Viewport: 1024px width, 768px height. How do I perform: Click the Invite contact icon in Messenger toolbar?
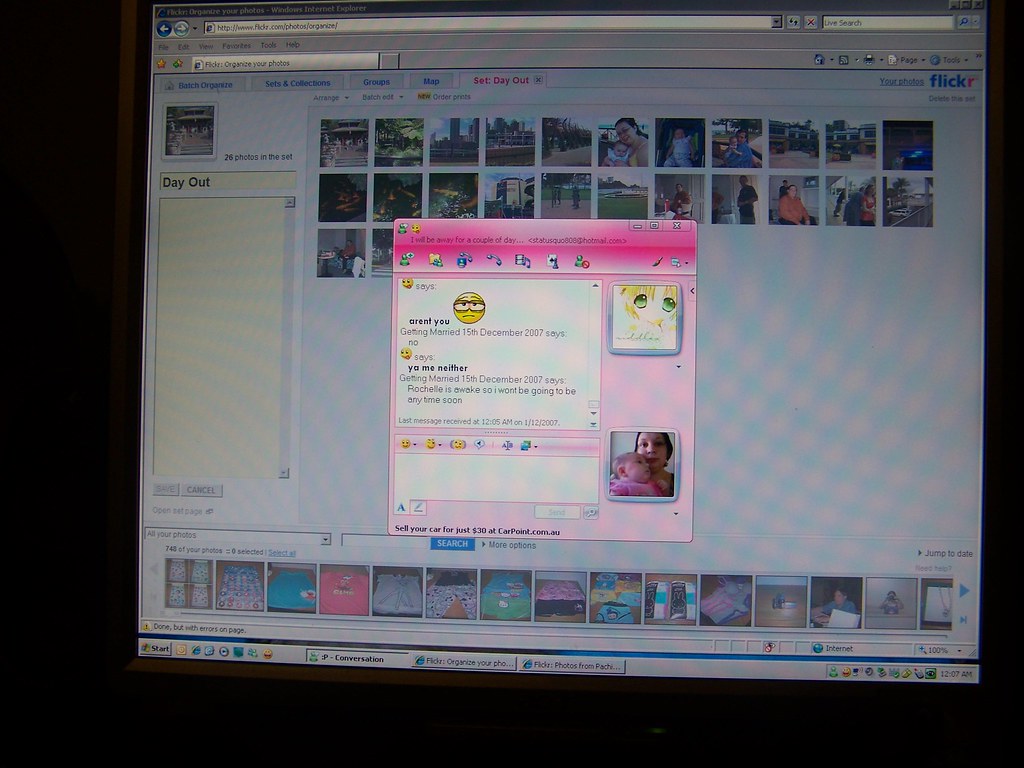[x=407, y=260]
